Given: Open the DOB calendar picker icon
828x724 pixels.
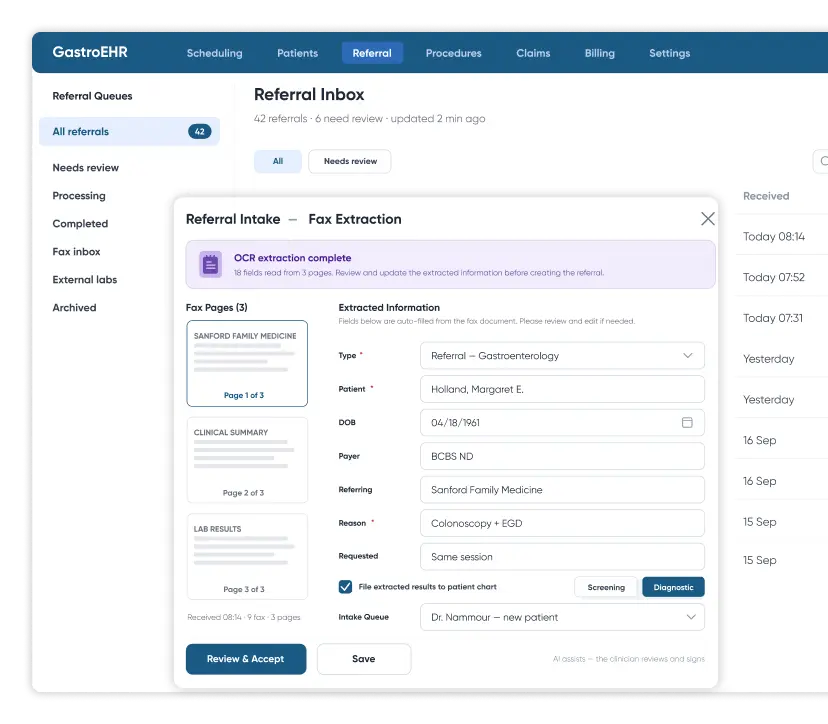Looking at the screenshot, I should click(x=687, y=422).
